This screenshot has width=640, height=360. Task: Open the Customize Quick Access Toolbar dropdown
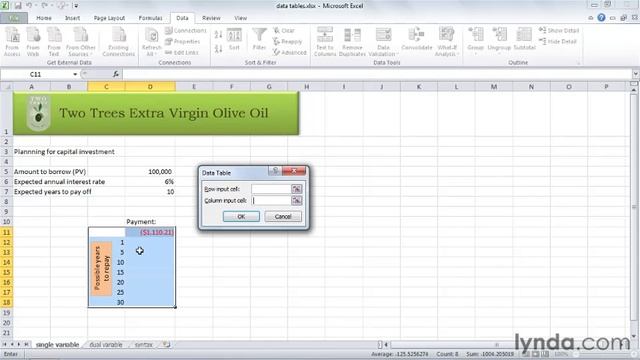(76, 6)
